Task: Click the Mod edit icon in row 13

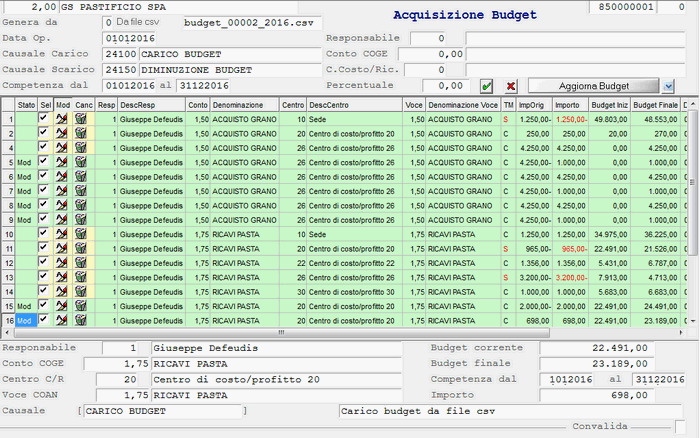Action: tap(62, 277)
